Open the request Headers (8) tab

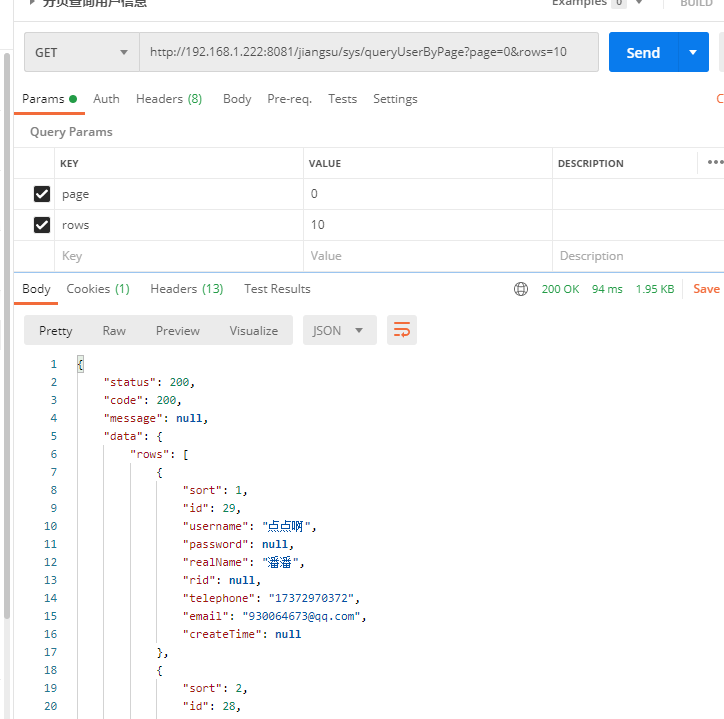pyautogui.click(x=169, y=99)
